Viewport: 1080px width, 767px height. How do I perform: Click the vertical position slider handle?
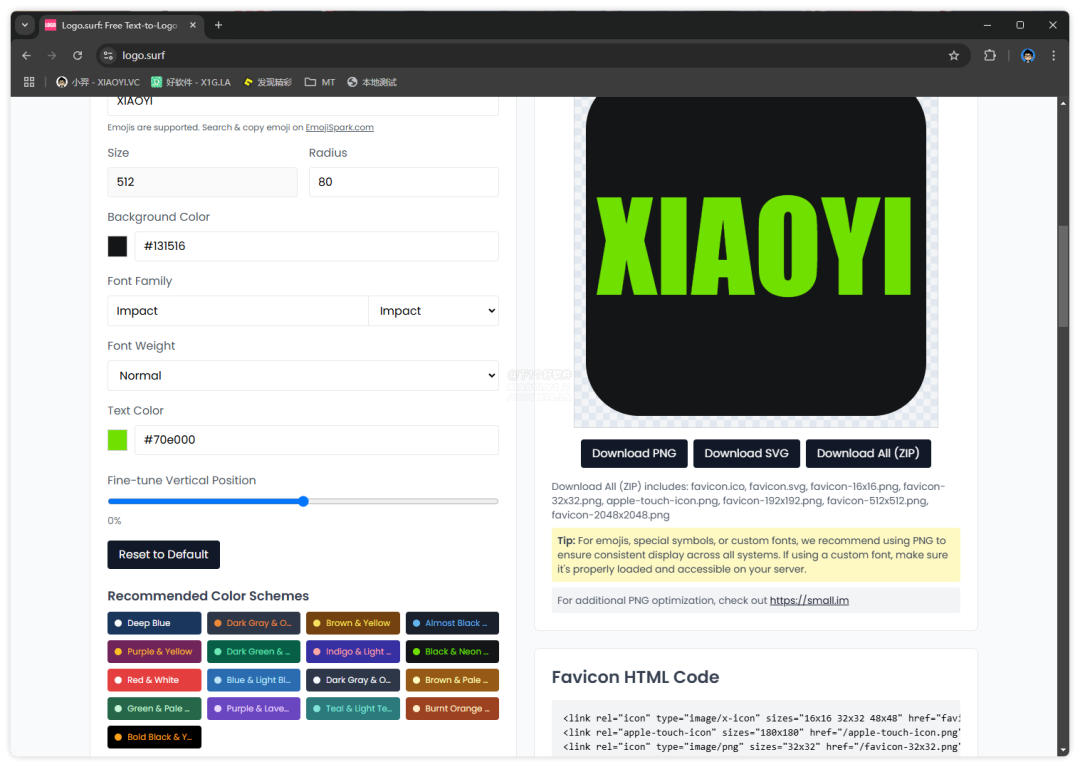click(x=303, y=501)
